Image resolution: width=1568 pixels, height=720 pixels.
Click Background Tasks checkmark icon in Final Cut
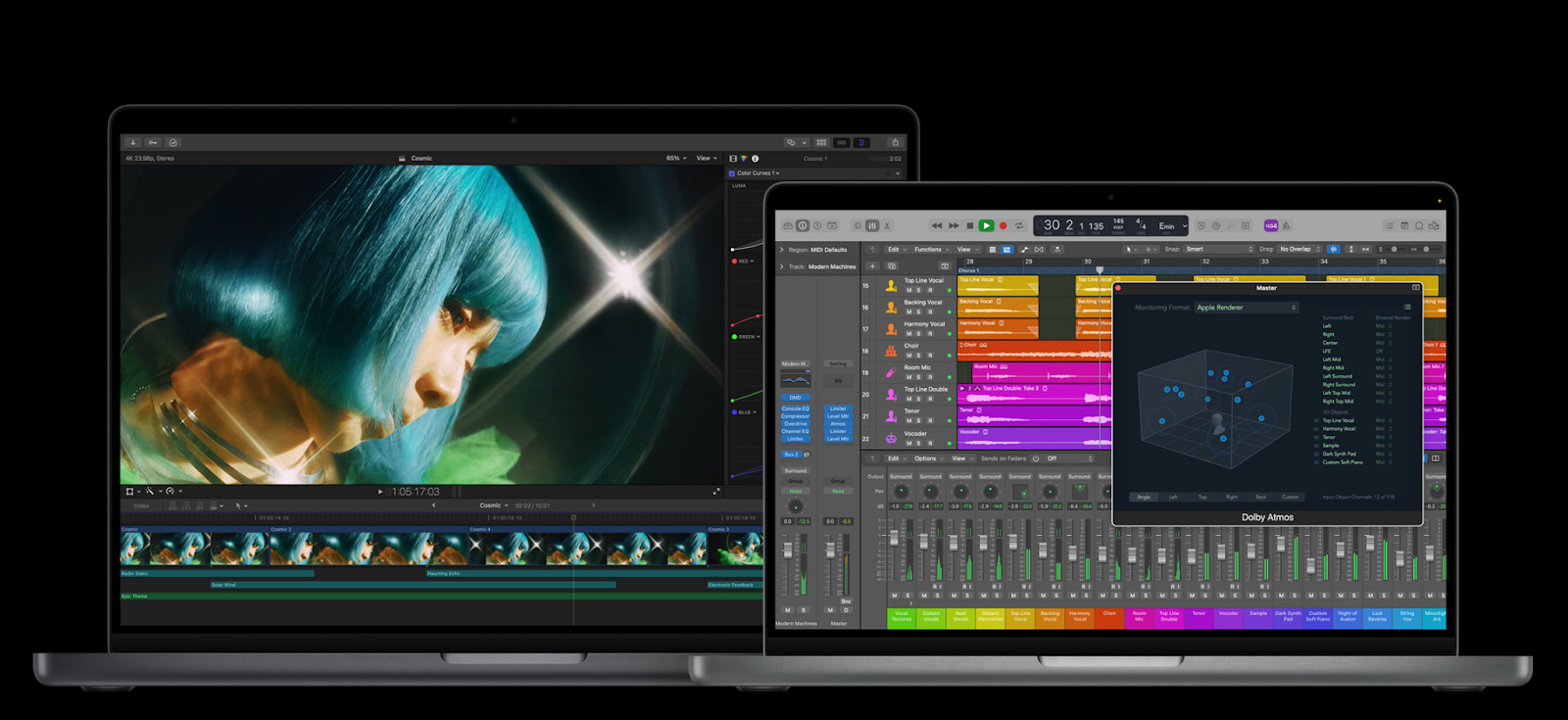click(172, 142)
